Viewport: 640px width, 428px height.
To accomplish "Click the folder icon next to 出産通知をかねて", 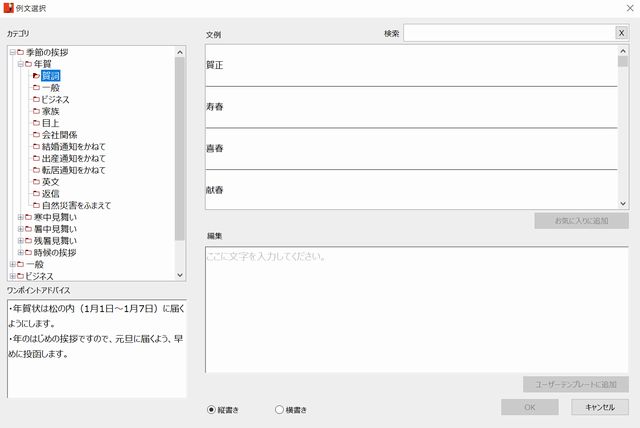I will [36, 158].
